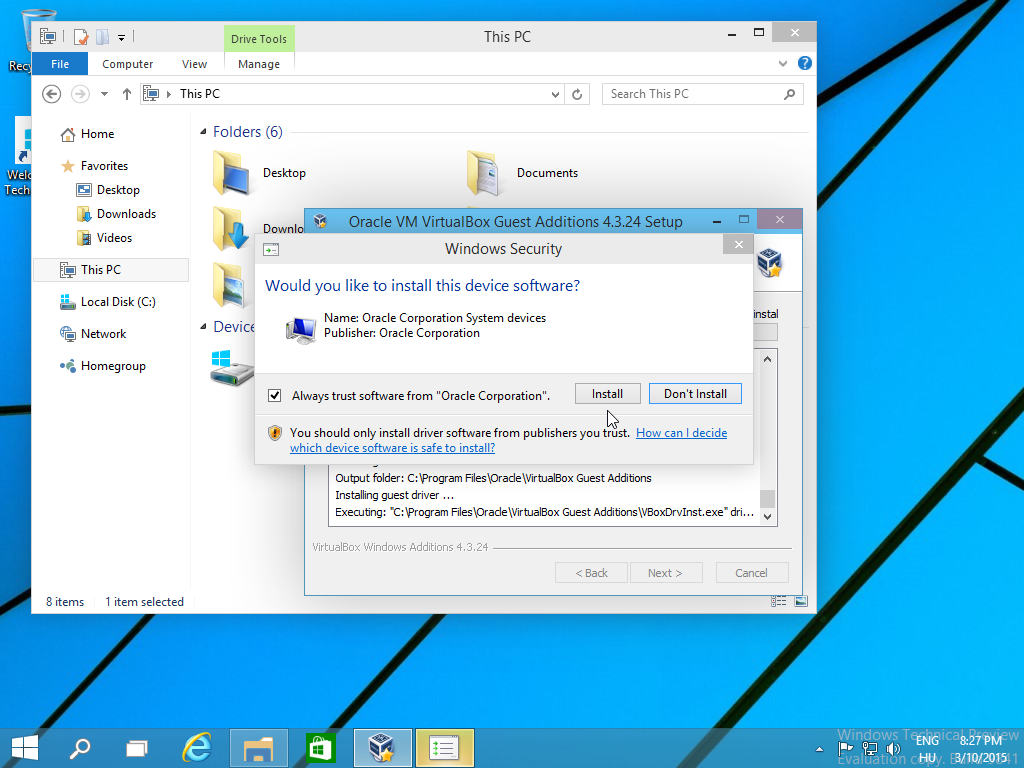Toggle Always trust software from Oracle Corporation
The width and height of the screenshot is (1024, 768).
(275, 396)
